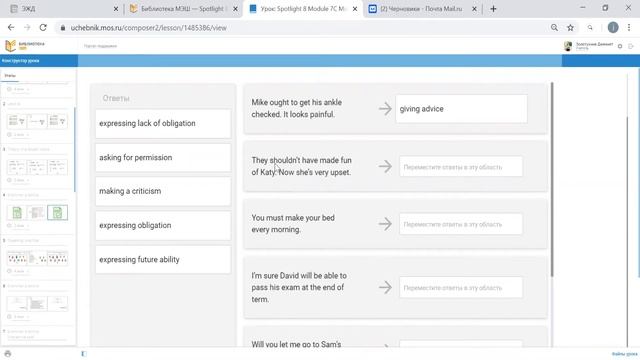Click the 'Will you let me go to Sam's' sentence
The width and height of the screenshot is (640, 360).
(296, 344)
